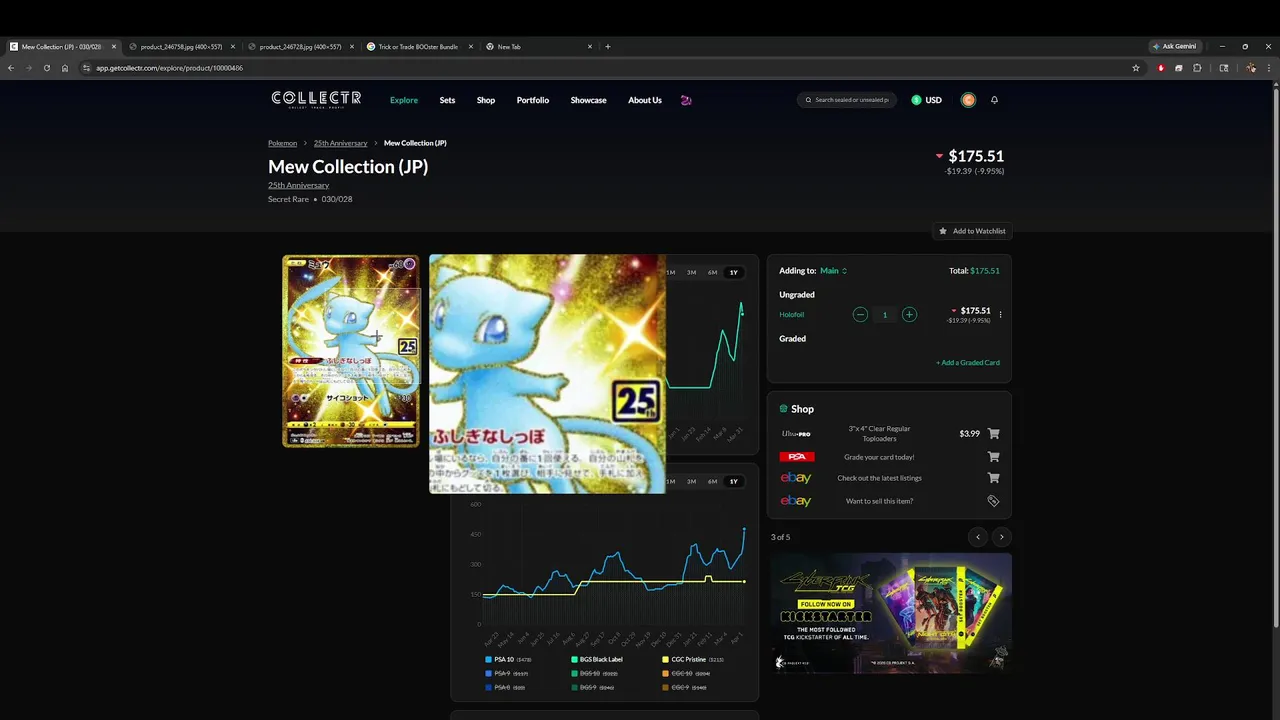Open the Ultra Pro brand logo
Image resolution: width=1280 pixels, height=720 pixels.
[x=796, y=434]
